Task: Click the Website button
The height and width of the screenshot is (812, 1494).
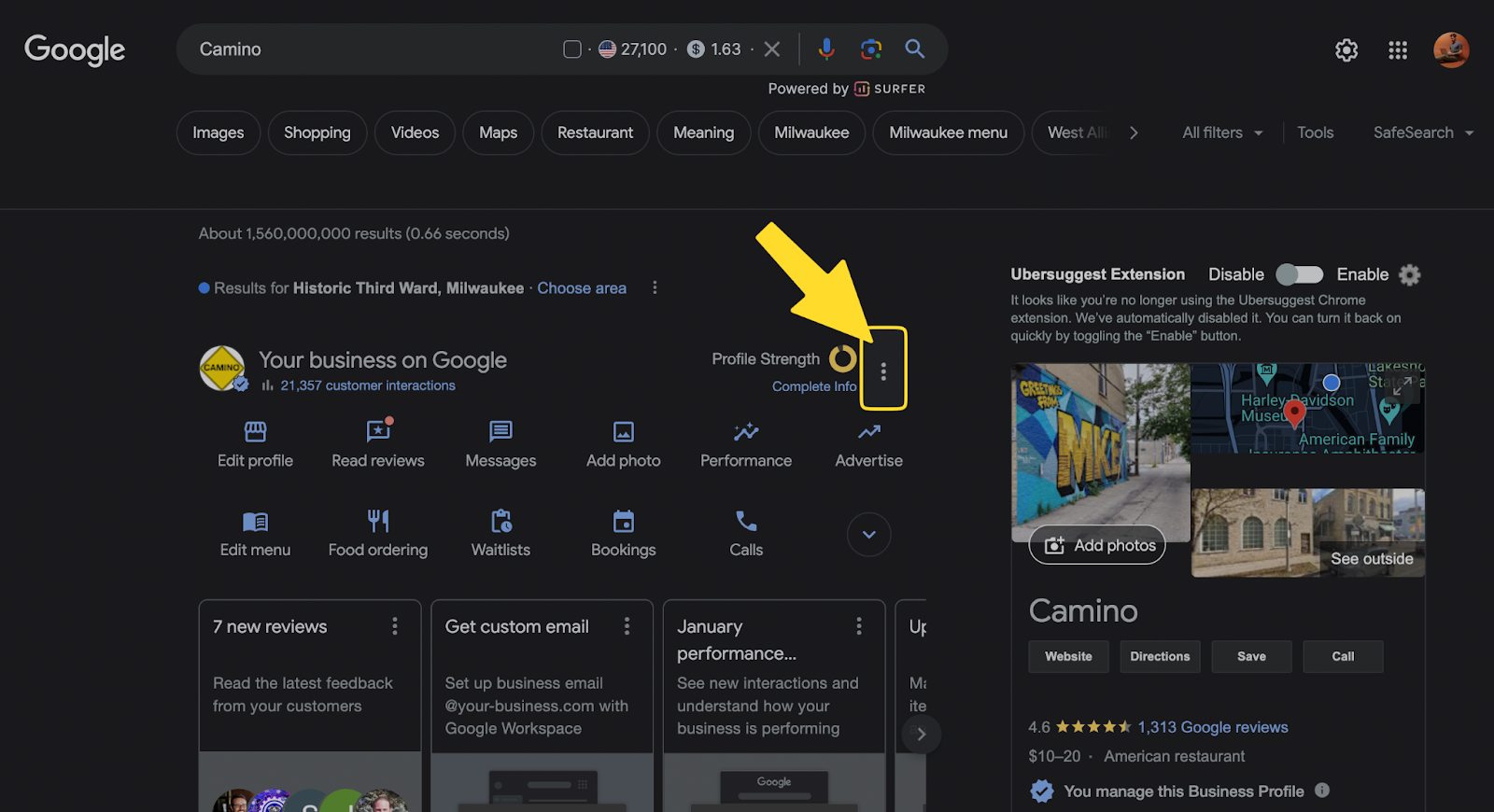Action: 1068,656
